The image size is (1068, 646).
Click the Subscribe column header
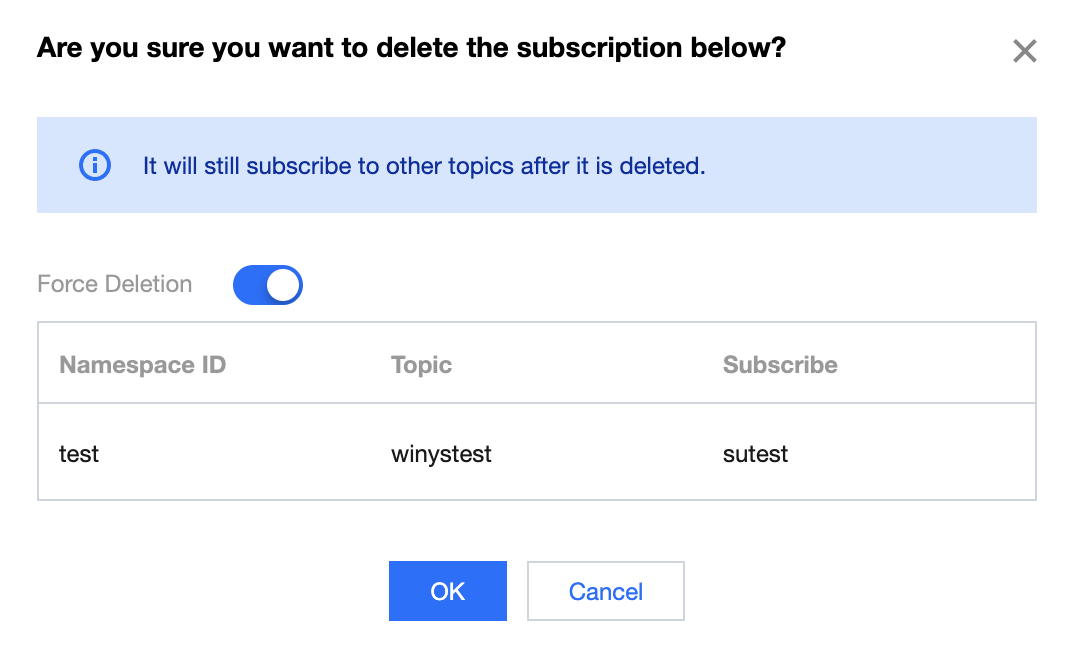pyautogui.click(x=779, y=365)
